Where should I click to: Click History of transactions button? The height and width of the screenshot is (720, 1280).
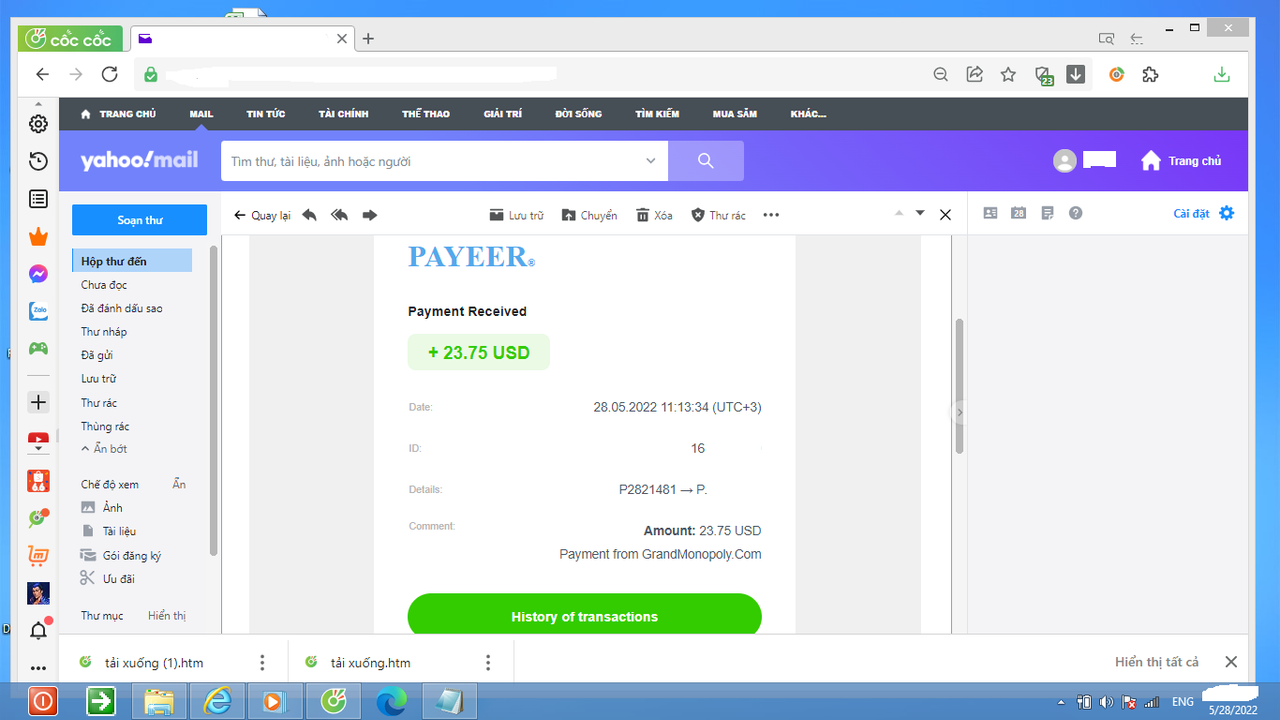coord(585,617)
